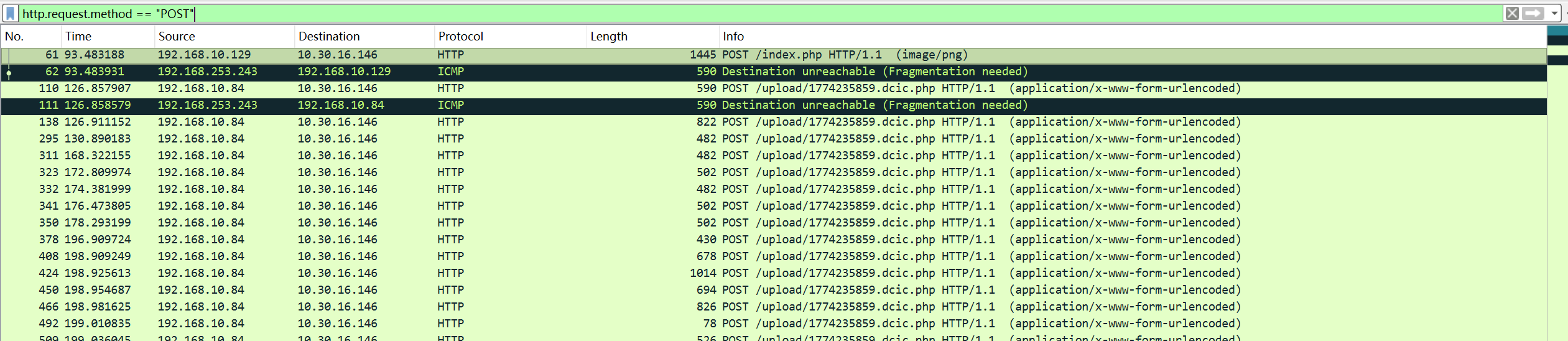Click Info text of packet 61 image/png
This screenshot has width=1568, height=341.
point(845,55)
